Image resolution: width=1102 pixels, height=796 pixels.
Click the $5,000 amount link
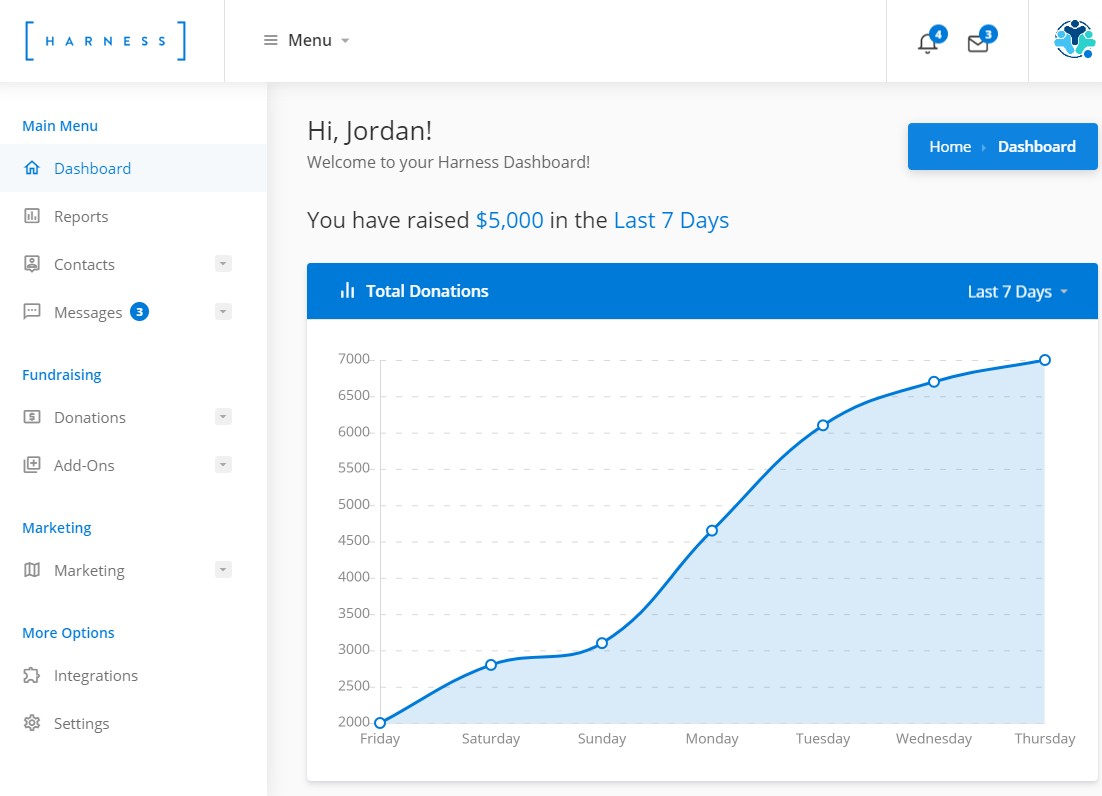(x=510, y=220)
